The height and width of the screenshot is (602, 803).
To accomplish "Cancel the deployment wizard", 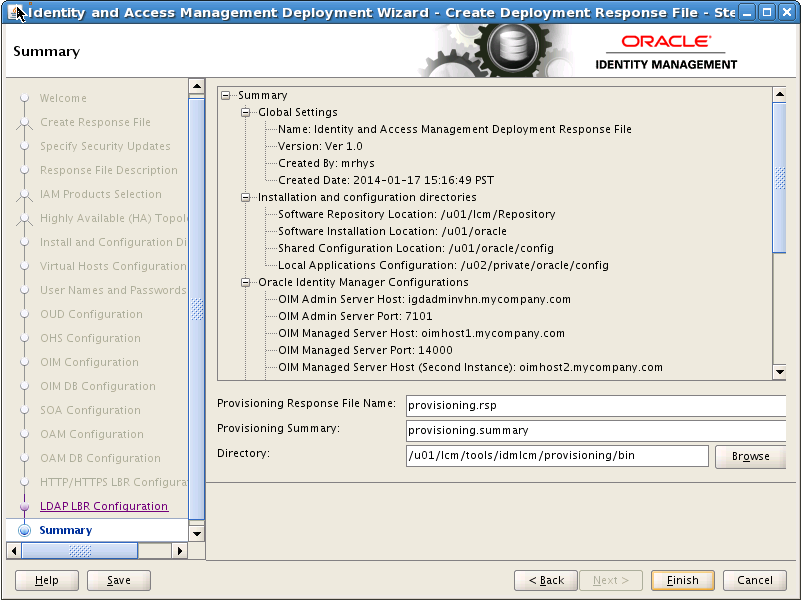I will 754,580.
